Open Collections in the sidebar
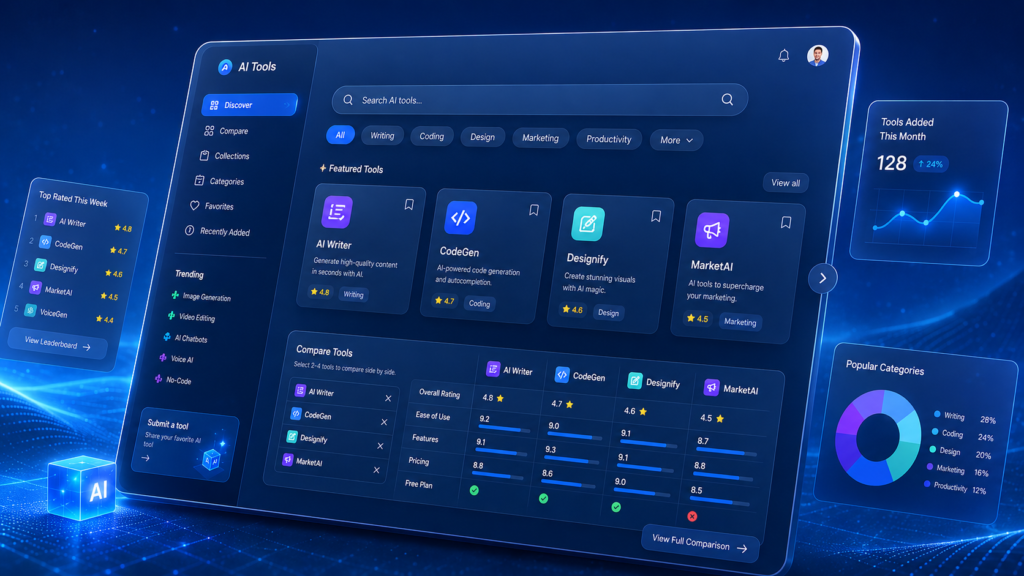This screenshot has width=1024, height=576. (x=225, y=156)
